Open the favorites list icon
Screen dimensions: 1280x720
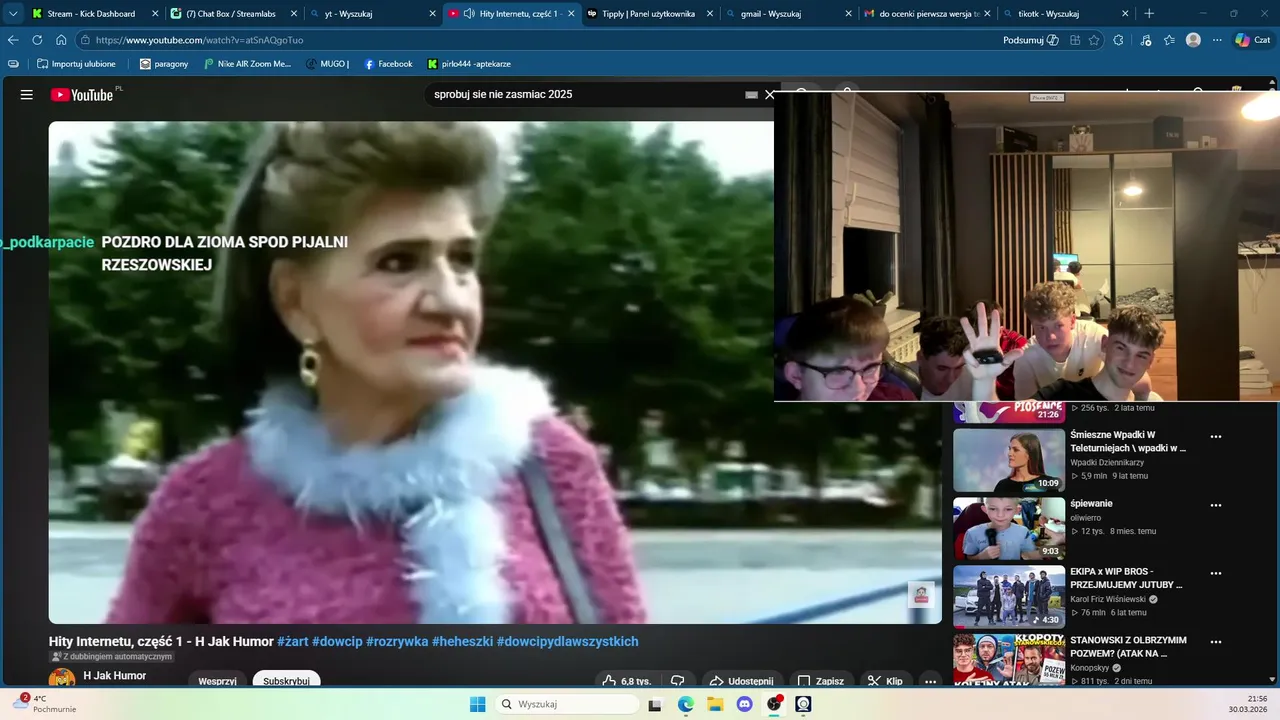pos(1169,40)
